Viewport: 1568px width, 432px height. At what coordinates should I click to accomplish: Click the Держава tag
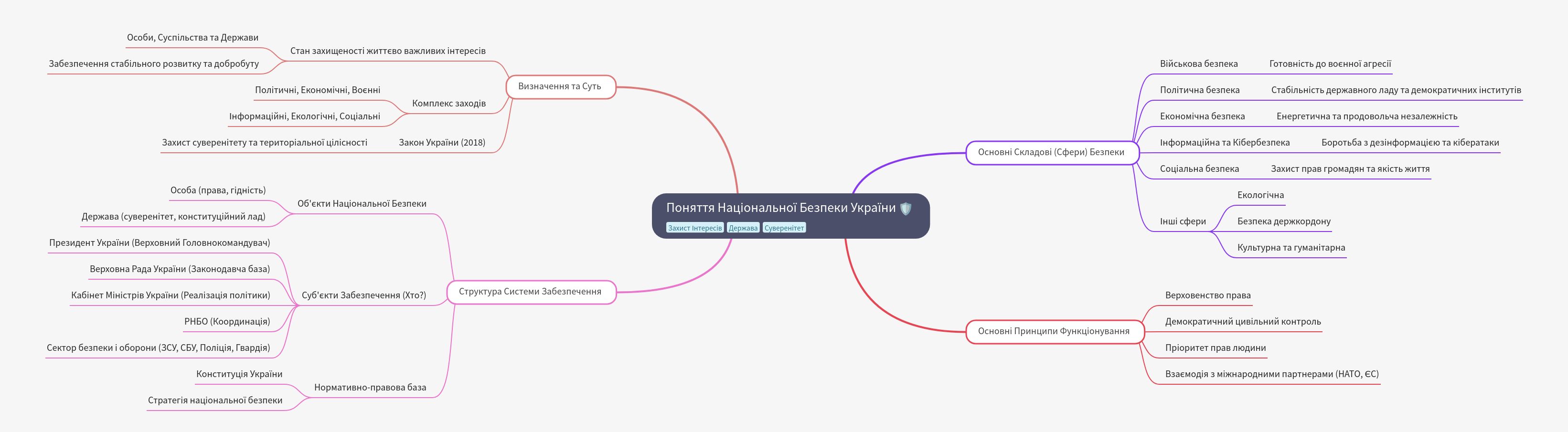743,228
